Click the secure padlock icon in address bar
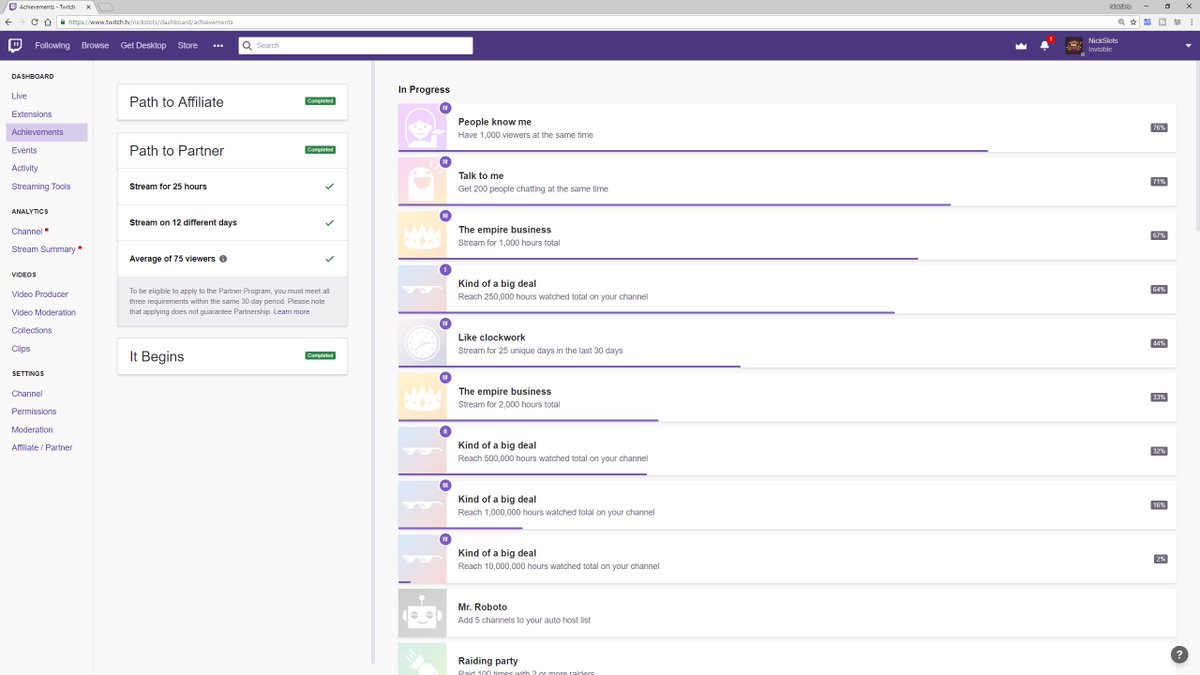 [62, 21]
